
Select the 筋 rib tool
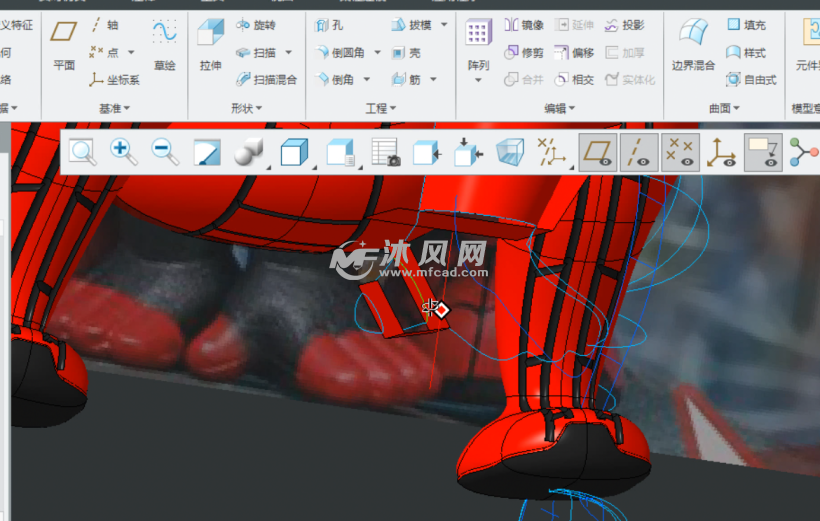[406, 80]
